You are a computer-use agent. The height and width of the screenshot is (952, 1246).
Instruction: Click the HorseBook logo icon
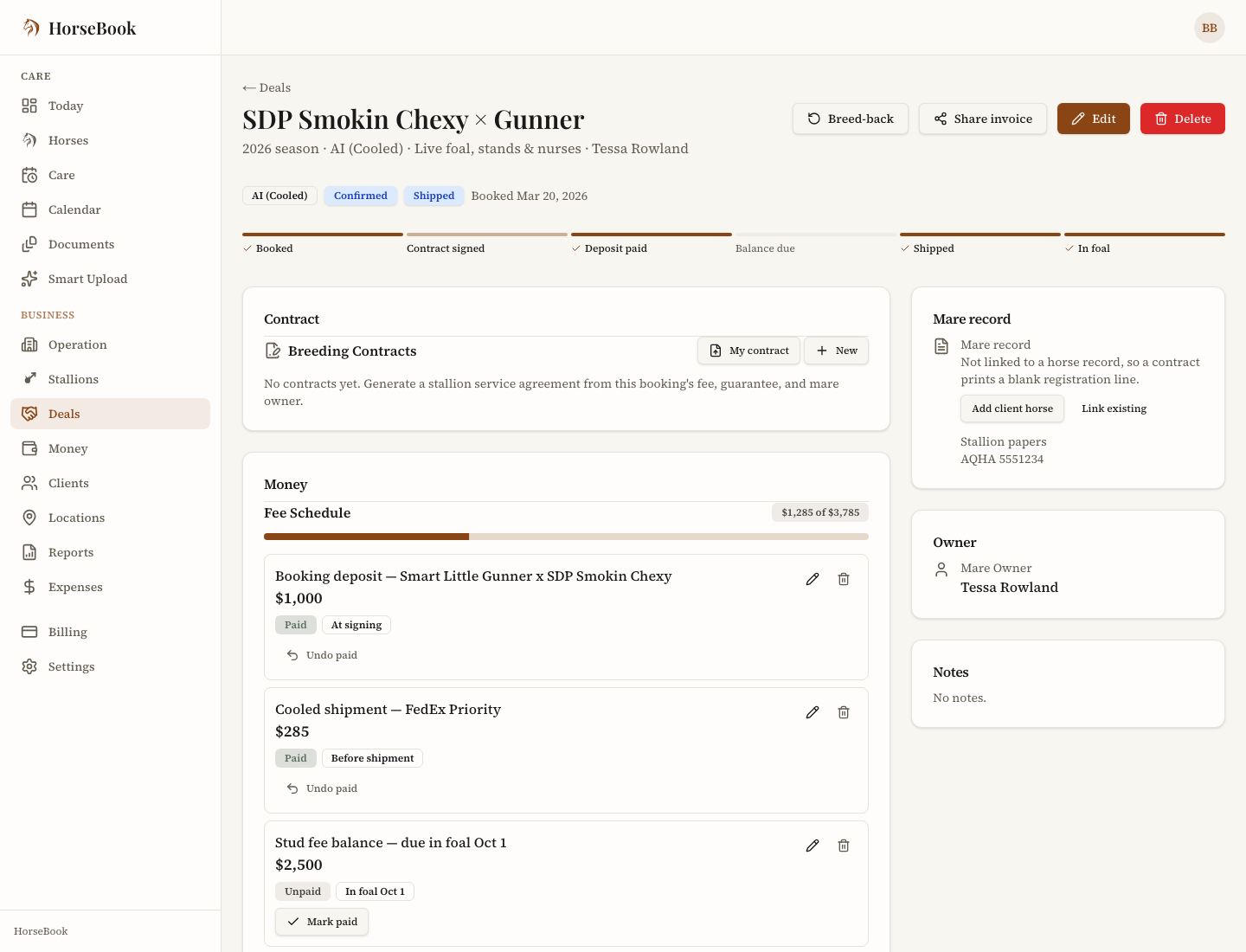(x=30, y=28)
